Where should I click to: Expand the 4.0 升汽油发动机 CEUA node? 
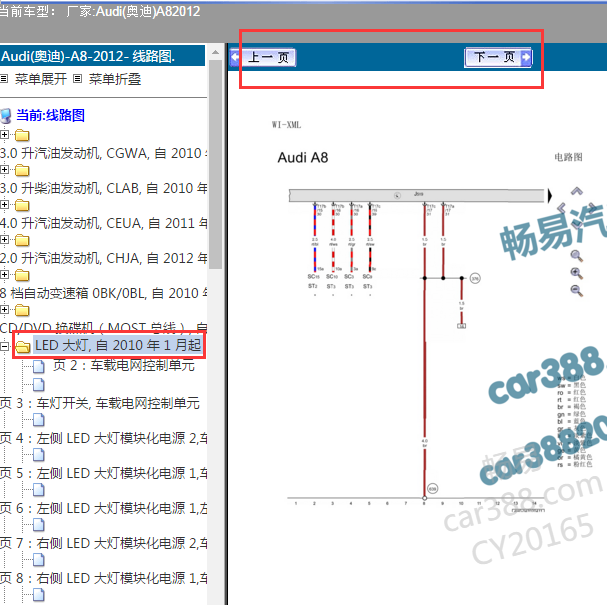pos(4,204)
